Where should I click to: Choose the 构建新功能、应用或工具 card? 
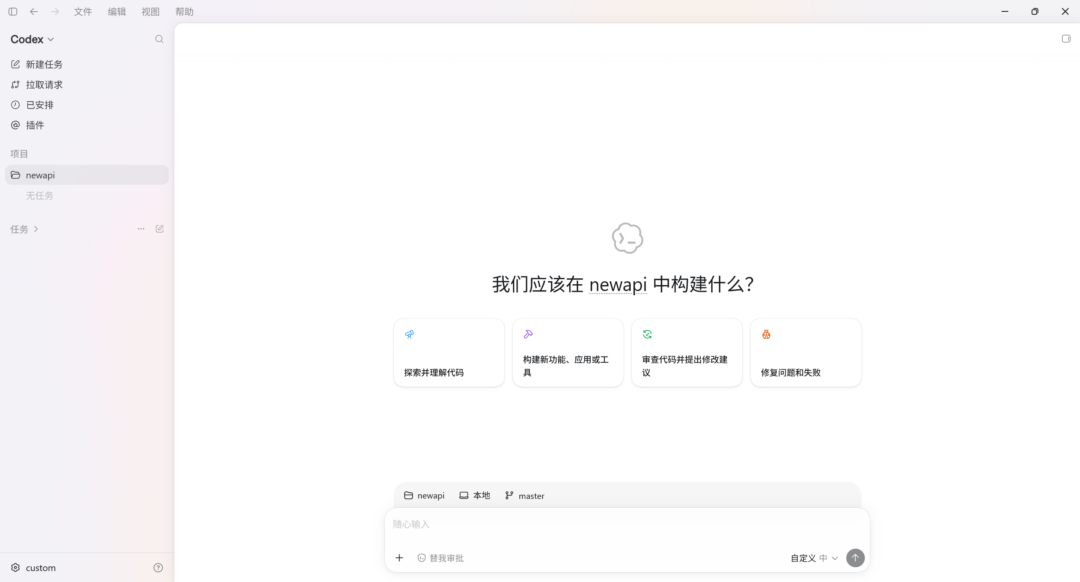568,353
